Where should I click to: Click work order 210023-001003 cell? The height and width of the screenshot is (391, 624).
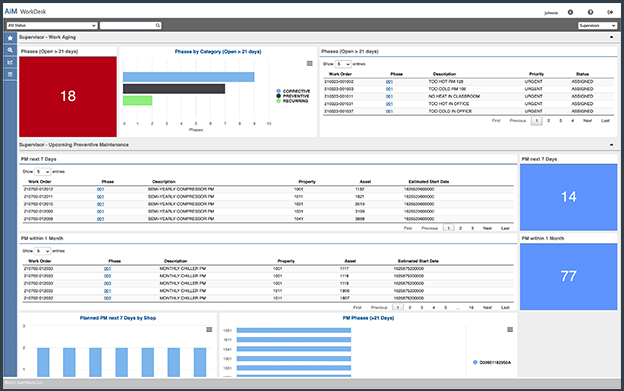339,89
